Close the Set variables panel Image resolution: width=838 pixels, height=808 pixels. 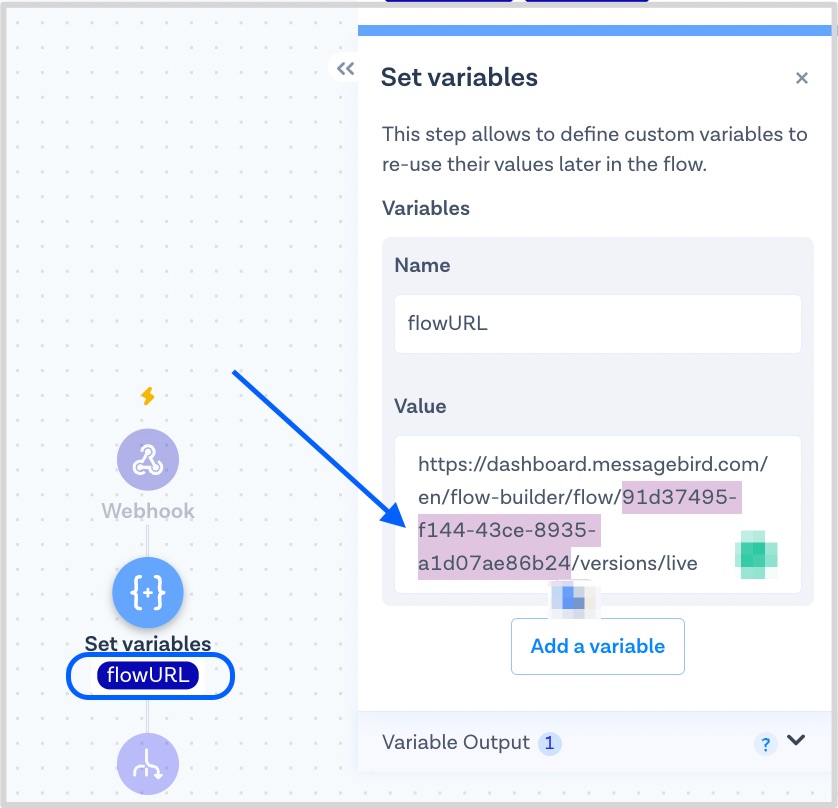(x=801, y=78)
